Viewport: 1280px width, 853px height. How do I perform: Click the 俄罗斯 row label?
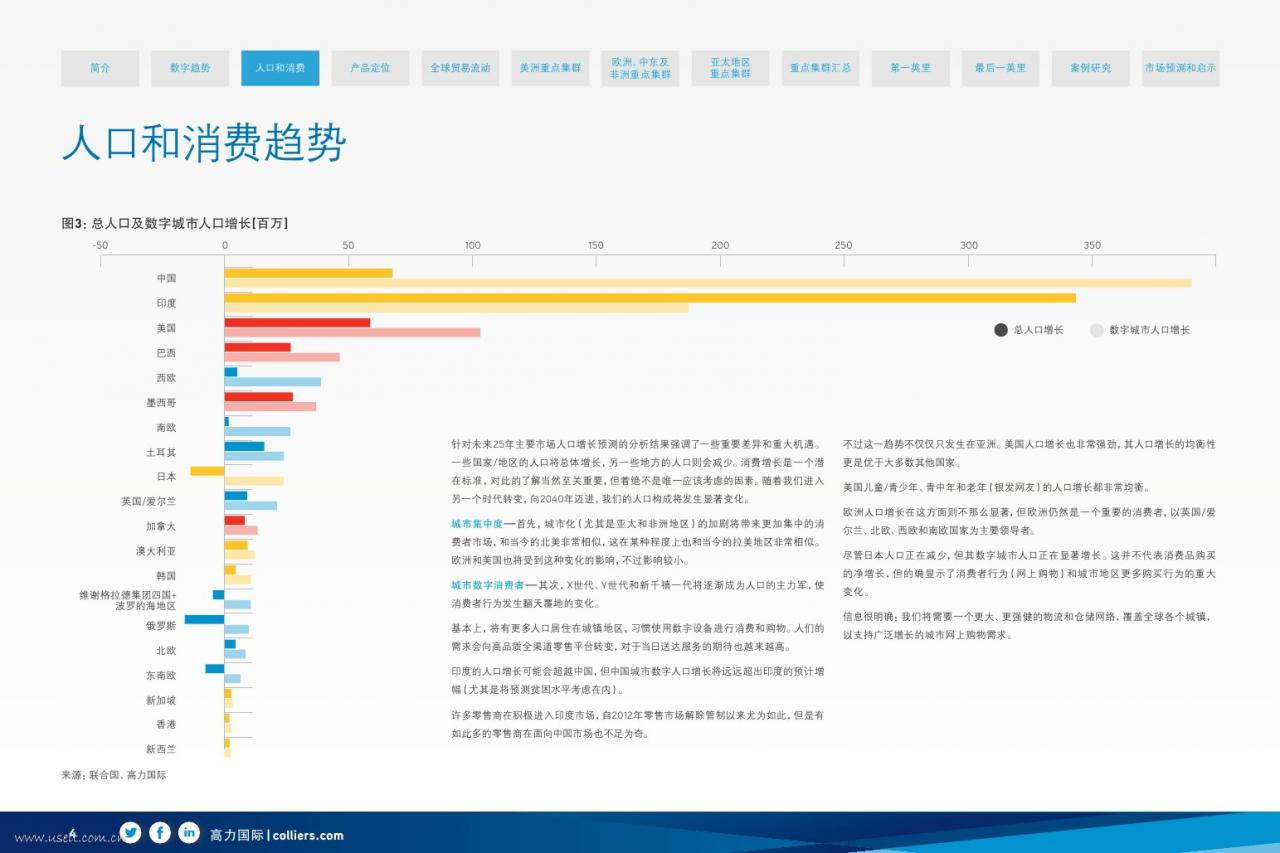click(161, 626)
